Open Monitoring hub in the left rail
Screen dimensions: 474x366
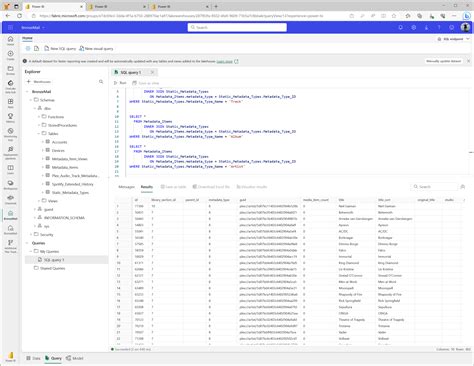point(10,134)
